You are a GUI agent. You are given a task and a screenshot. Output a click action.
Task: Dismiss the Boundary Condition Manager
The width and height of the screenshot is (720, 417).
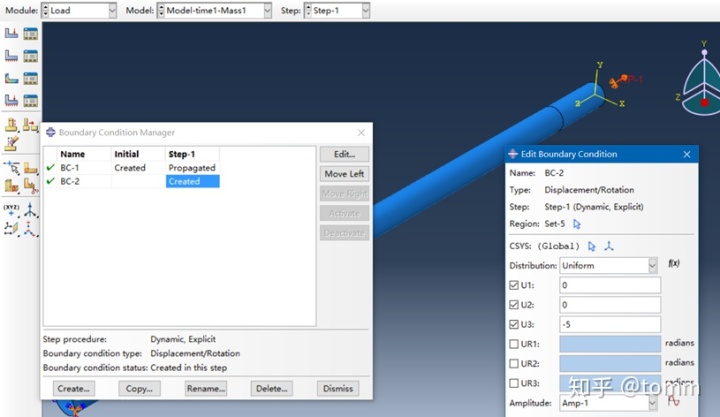pos(338,389)
